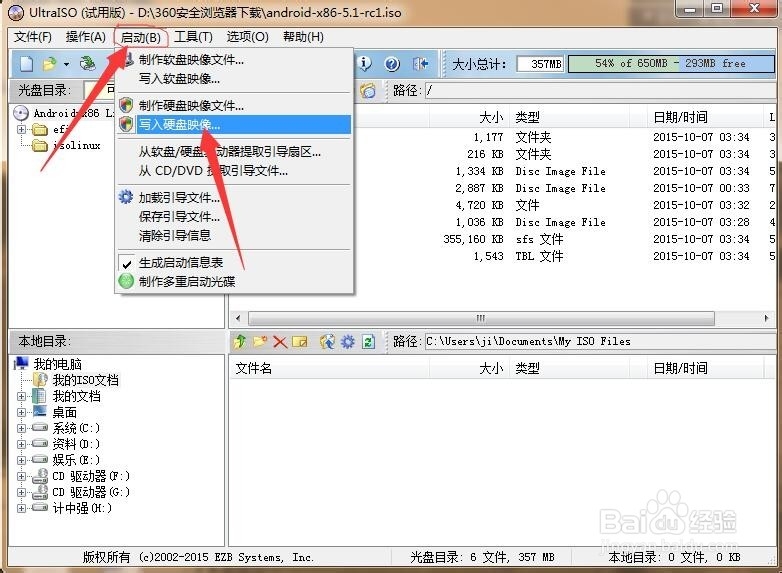Click the Open CD/DVD disc icon
This screenshot has height=573, width=782.
click(x=88, y=63)
